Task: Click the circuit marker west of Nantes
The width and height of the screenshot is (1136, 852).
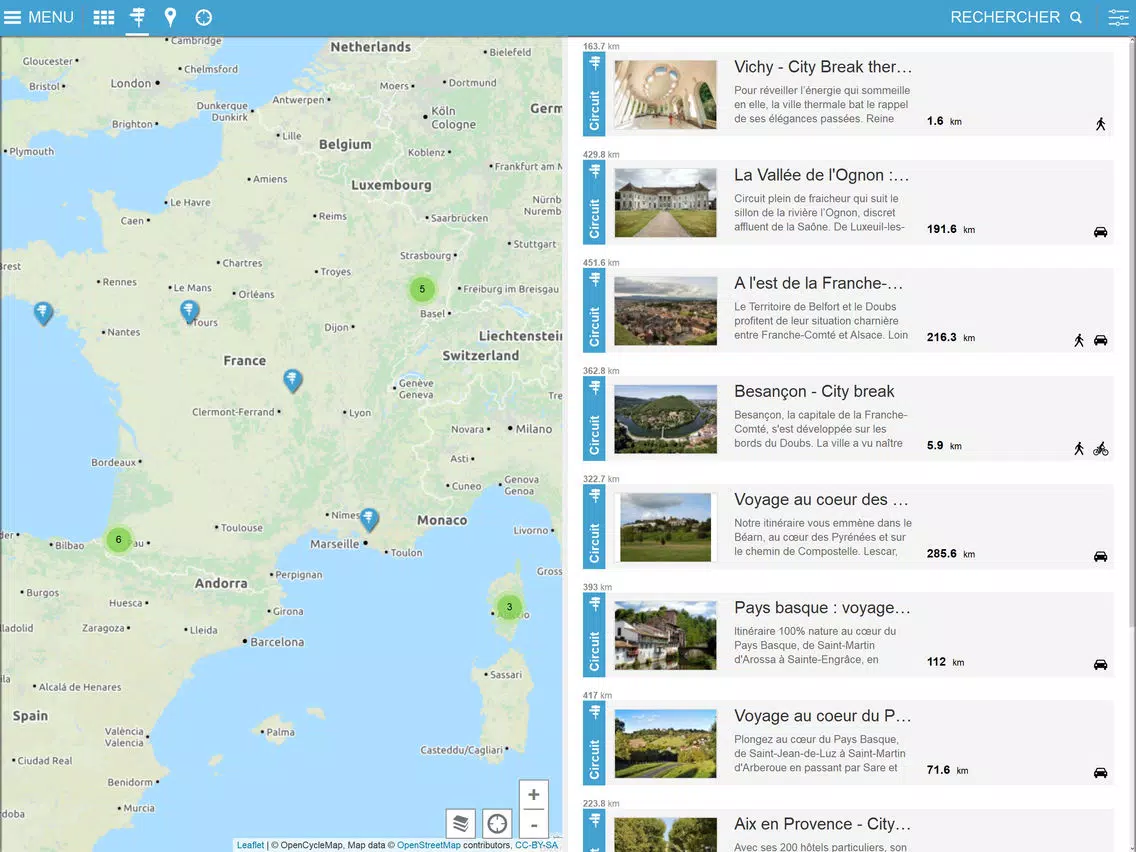Action: point(43,313)
